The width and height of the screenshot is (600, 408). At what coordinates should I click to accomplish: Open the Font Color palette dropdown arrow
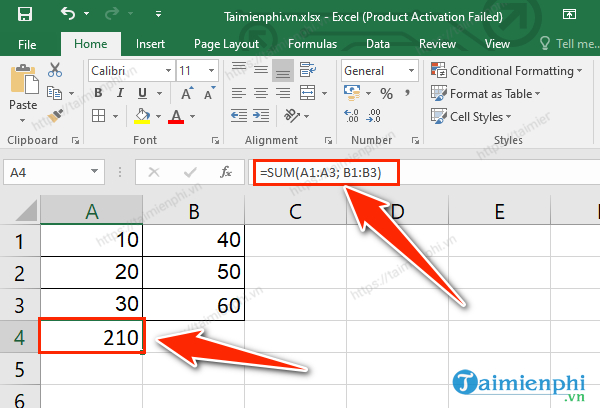[x=192, y=116]
